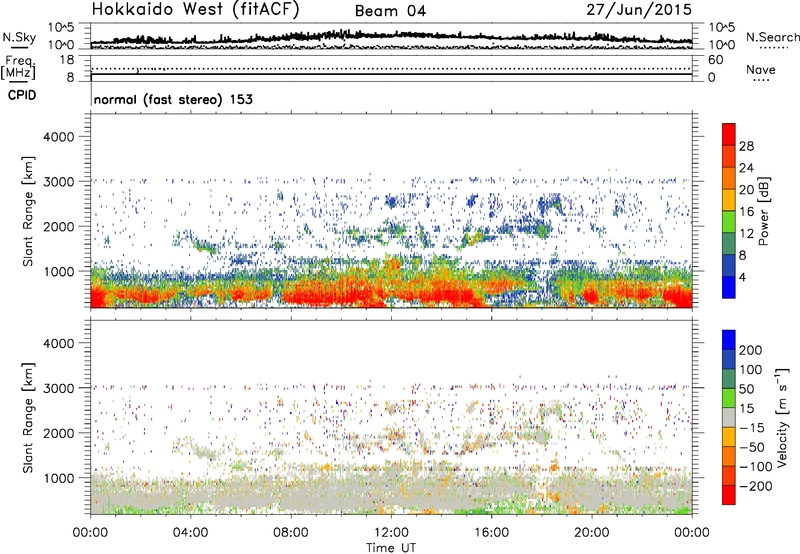Click the frequency axis value 18
The image size is (800, 554).
click(67, 60)
